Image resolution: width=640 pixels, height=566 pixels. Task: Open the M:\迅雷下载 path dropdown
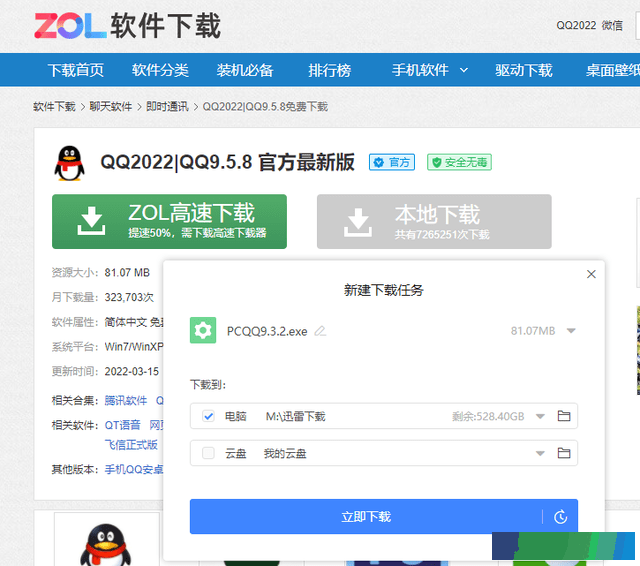pyautogui.click(x=540, y=417)
